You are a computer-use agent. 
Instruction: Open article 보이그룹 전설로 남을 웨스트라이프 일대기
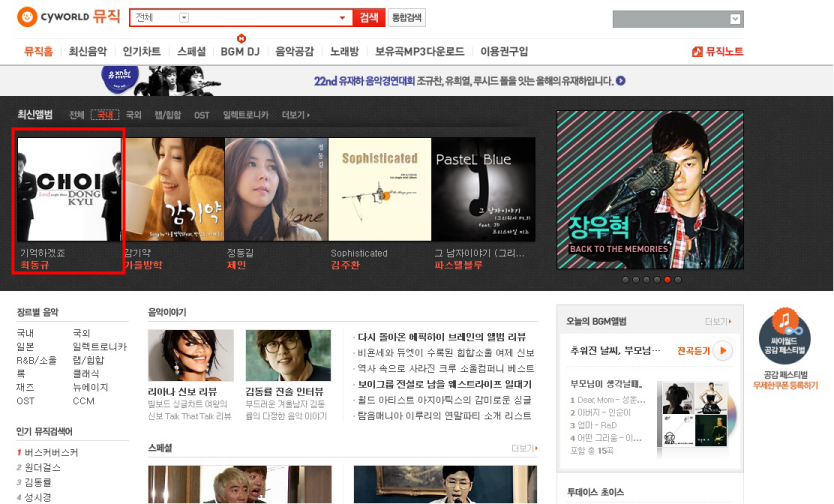pyautogui.click(x=445, y=384)
